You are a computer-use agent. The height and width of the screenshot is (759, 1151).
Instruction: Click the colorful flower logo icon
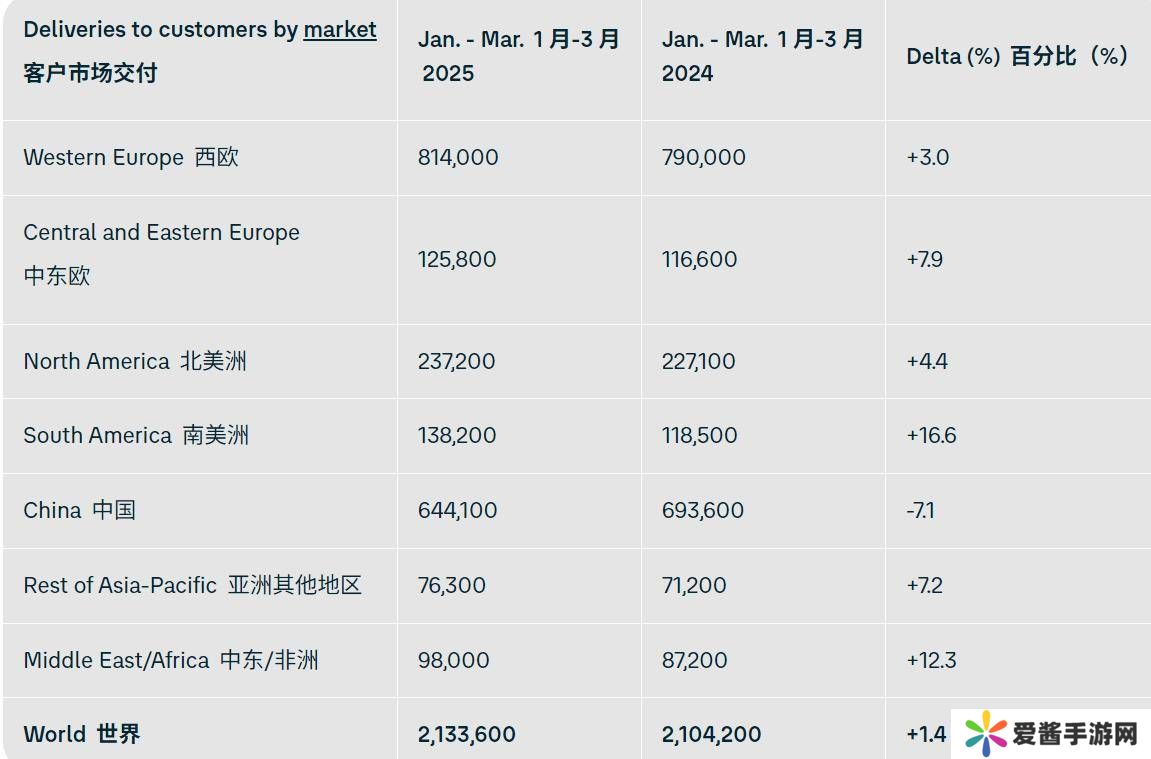[x=985, y=734]
